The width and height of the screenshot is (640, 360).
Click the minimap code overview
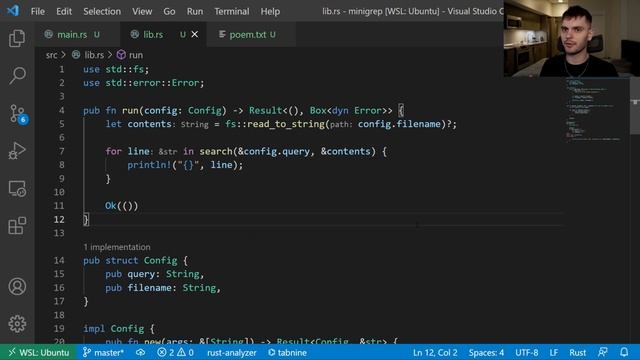pos(594,109)
